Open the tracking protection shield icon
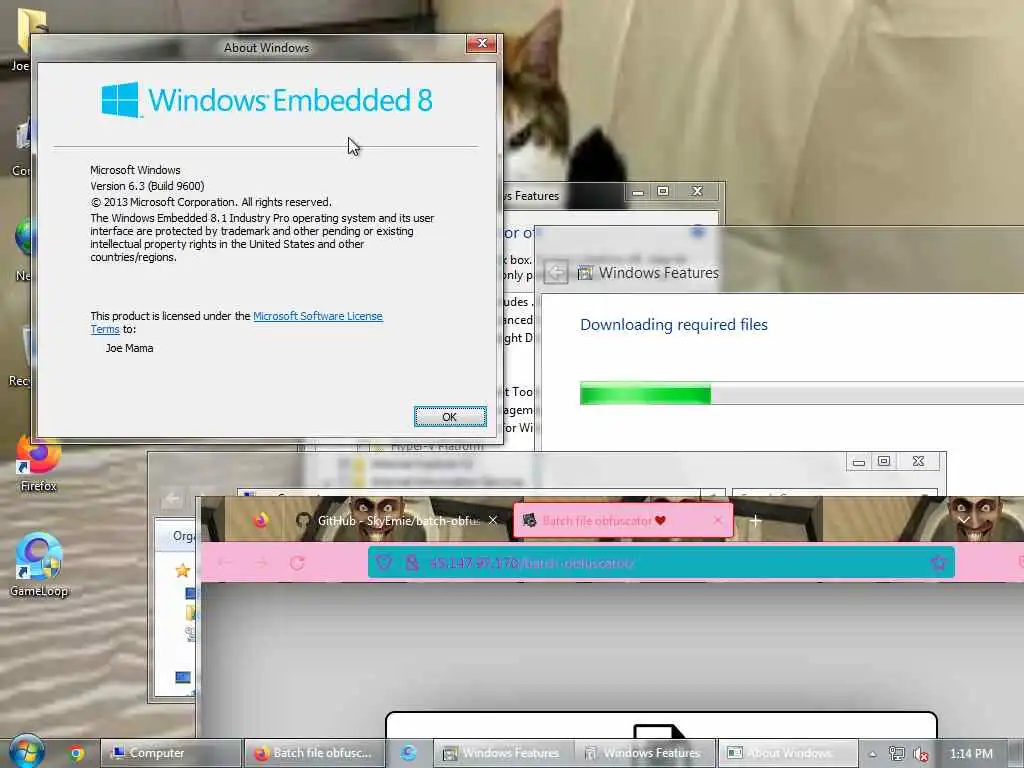This screenshot has height=768, width=1024. [383, 563]
